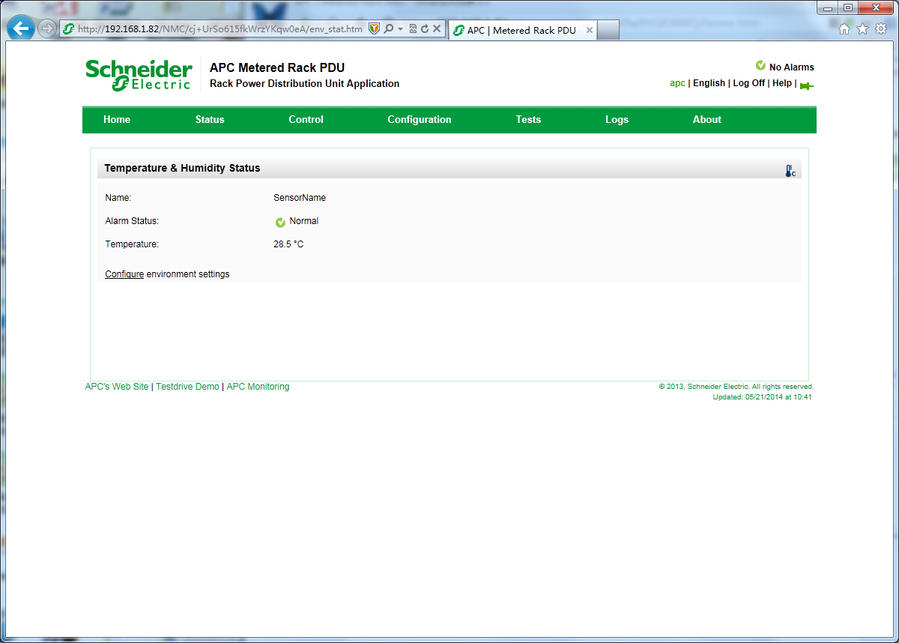Image resolution: width=899 pixels, height=643 pixels.
Task: Open the APC Monitoring footer link
Action: (x=258, y=387)
